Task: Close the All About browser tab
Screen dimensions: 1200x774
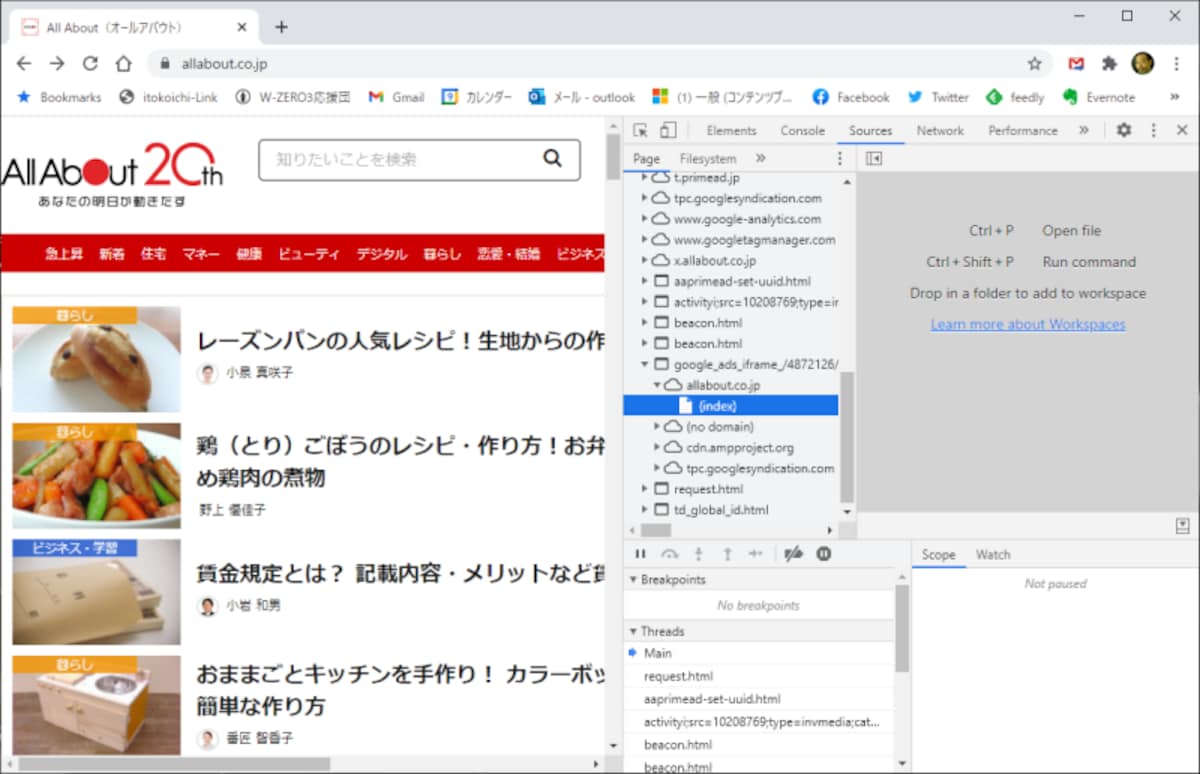Action: tap(241, 27)
